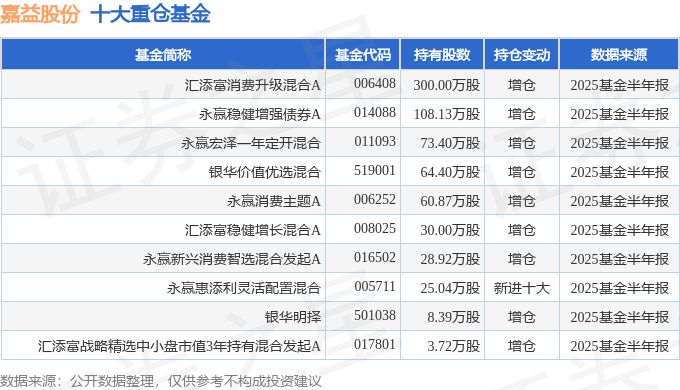Click fund code 008025
The image size is (680, 390).
tap(375, 229)
